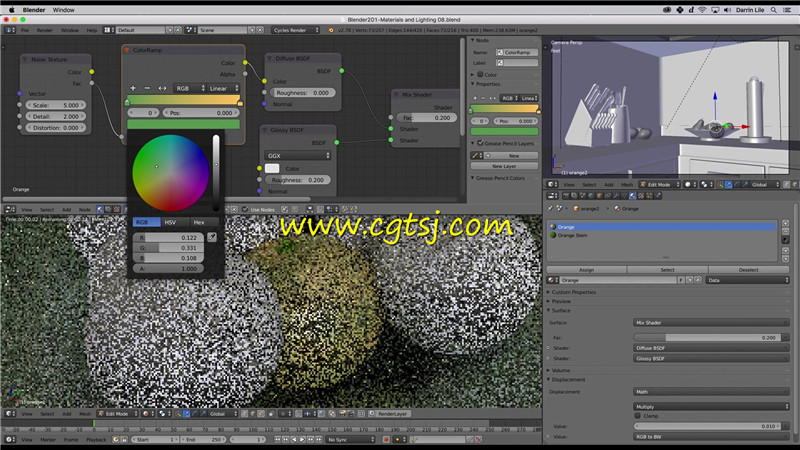Remove the material slot with minus icon
800x450 pixels.
click(x=785, y=232)
